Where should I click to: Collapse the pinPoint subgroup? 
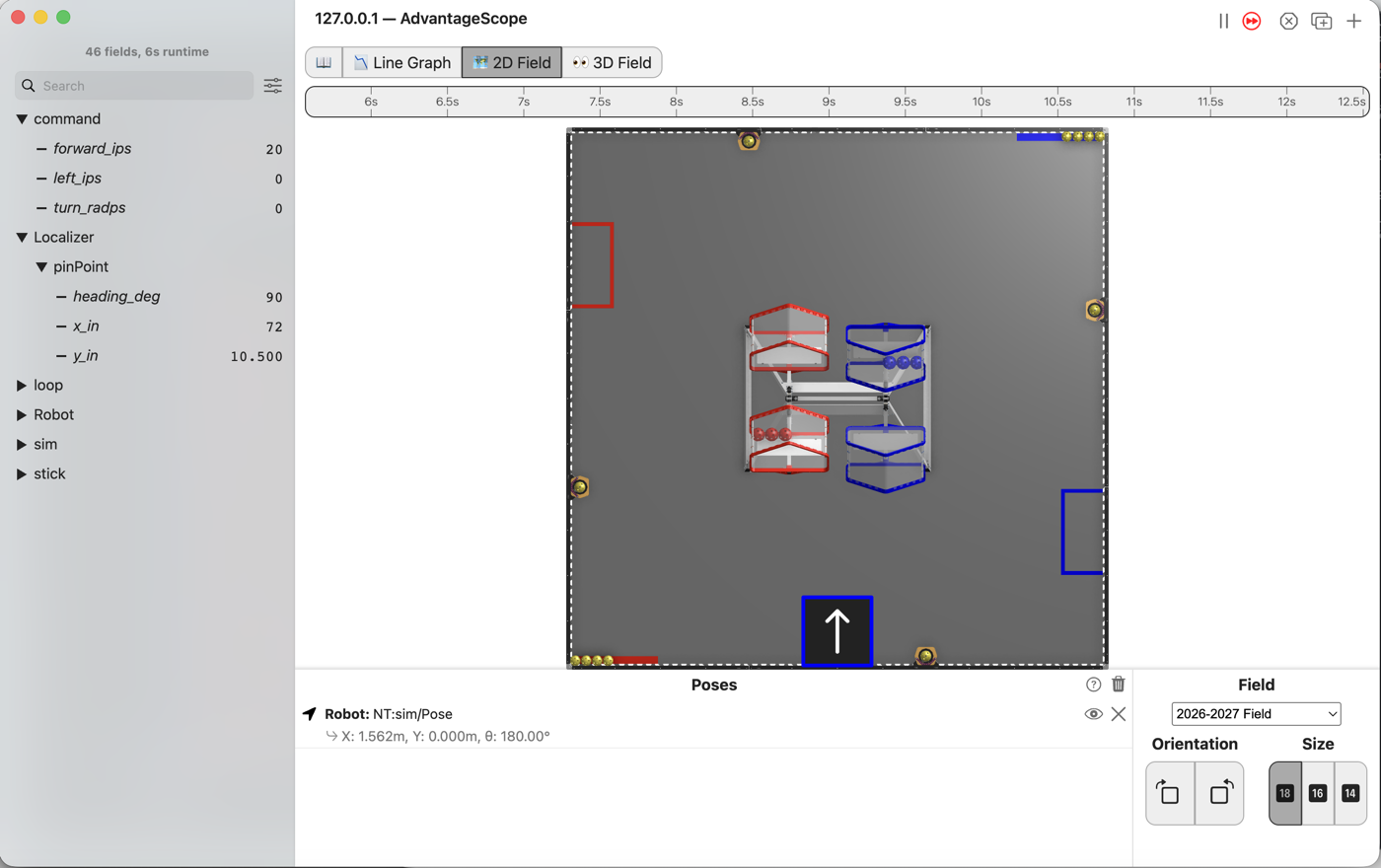pyautogui.click(x=41, y=267)
